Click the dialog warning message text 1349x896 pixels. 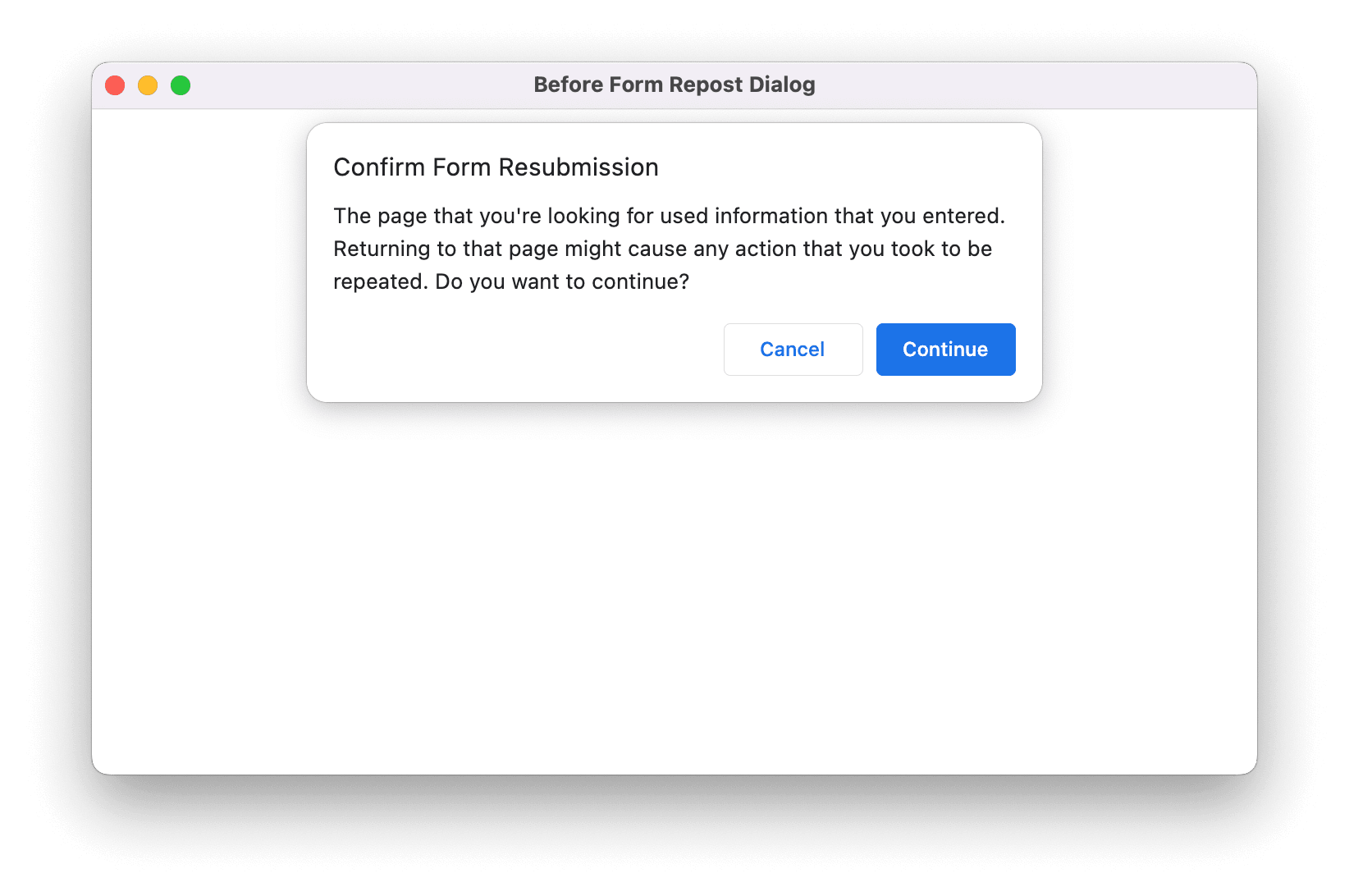pos(669,248)
